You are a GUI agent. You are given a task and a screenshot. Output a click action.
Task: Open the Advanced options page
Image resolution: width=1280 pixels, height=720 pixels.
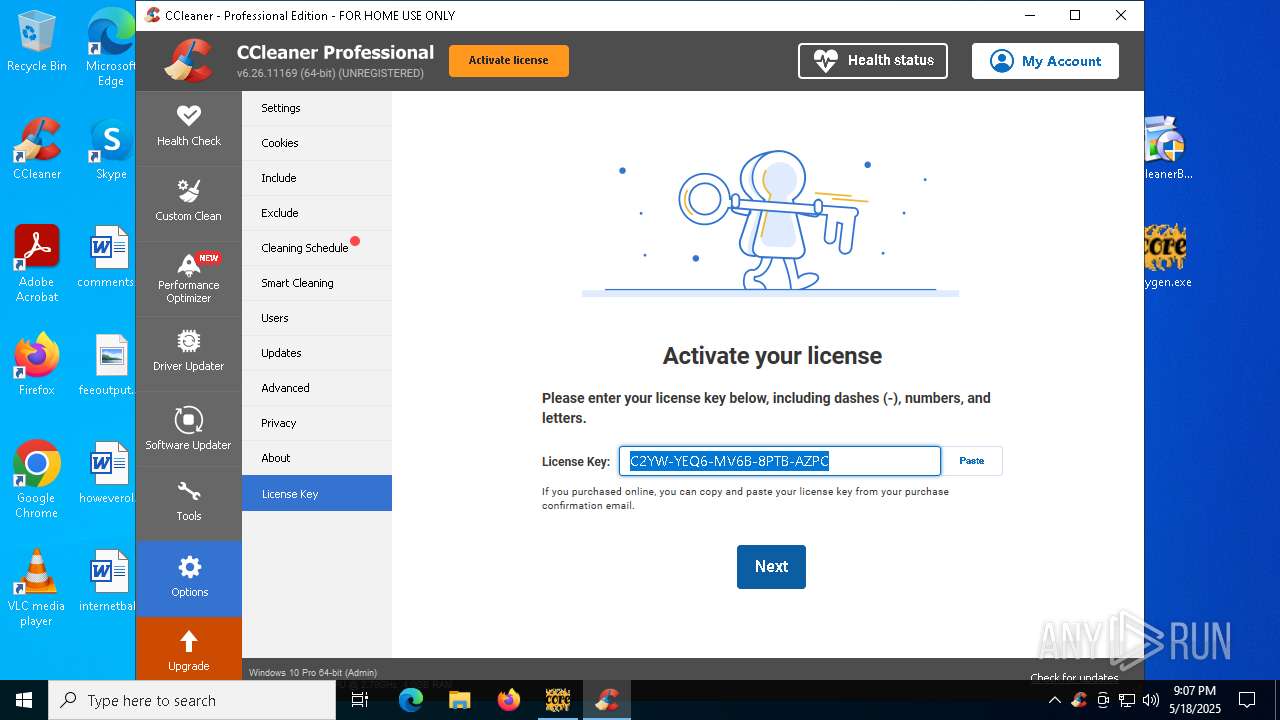pyautogui.click(x=317, y=388)
